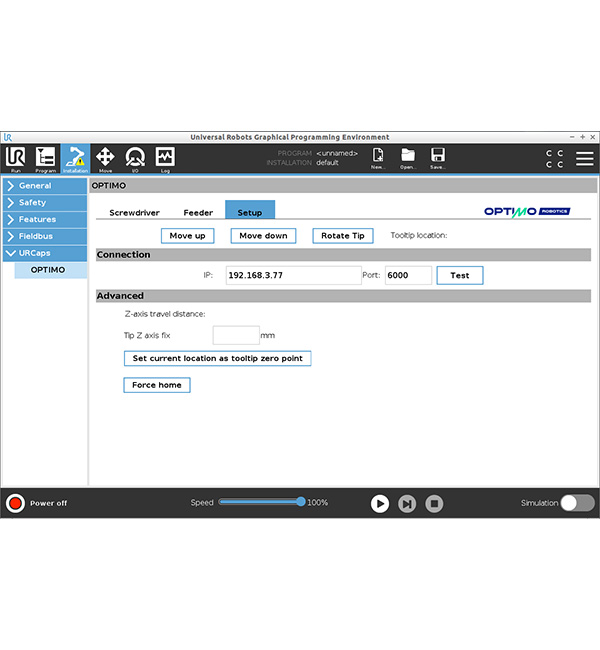
Task: Open the Run screen icon
Action: click(x=15, y=158)
